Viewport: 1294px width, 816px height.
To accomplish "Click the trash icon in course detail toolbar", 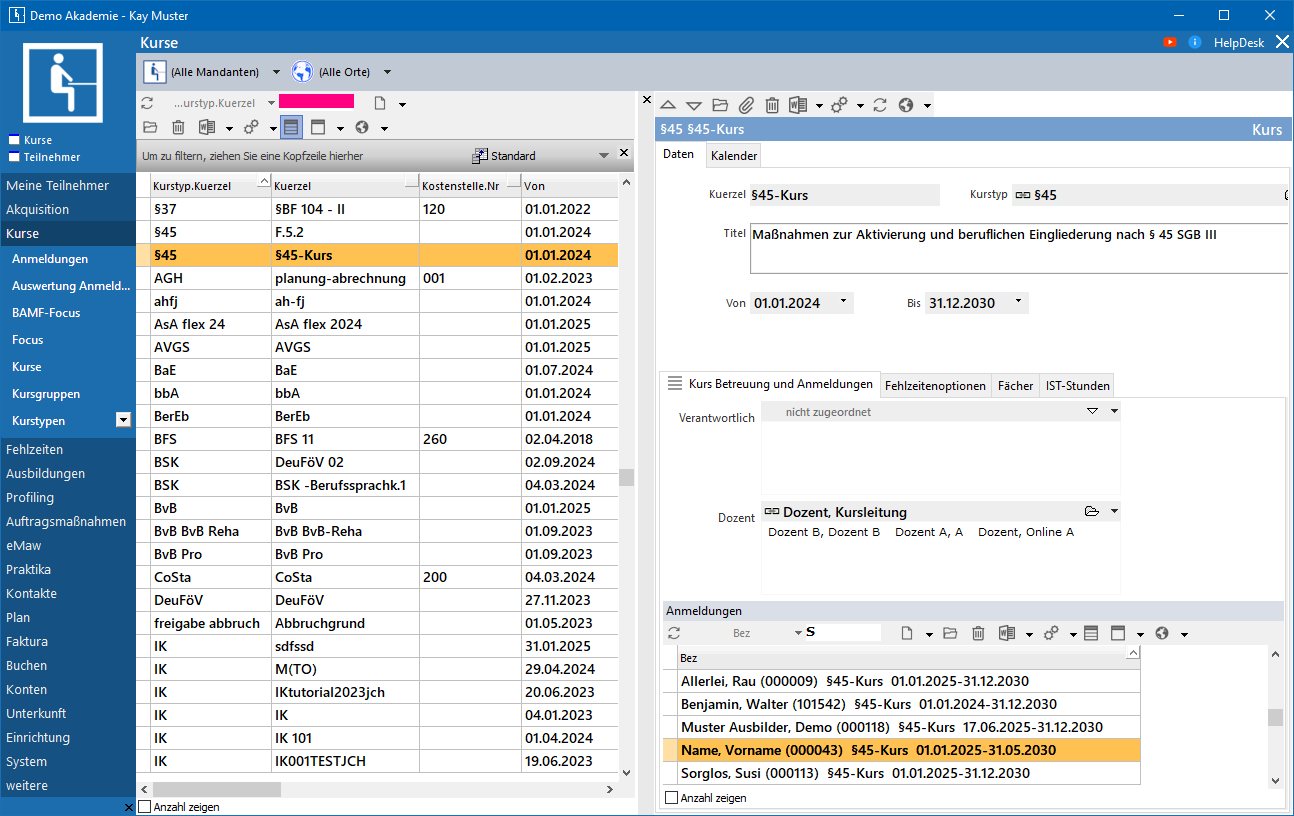I will [772, 105].
